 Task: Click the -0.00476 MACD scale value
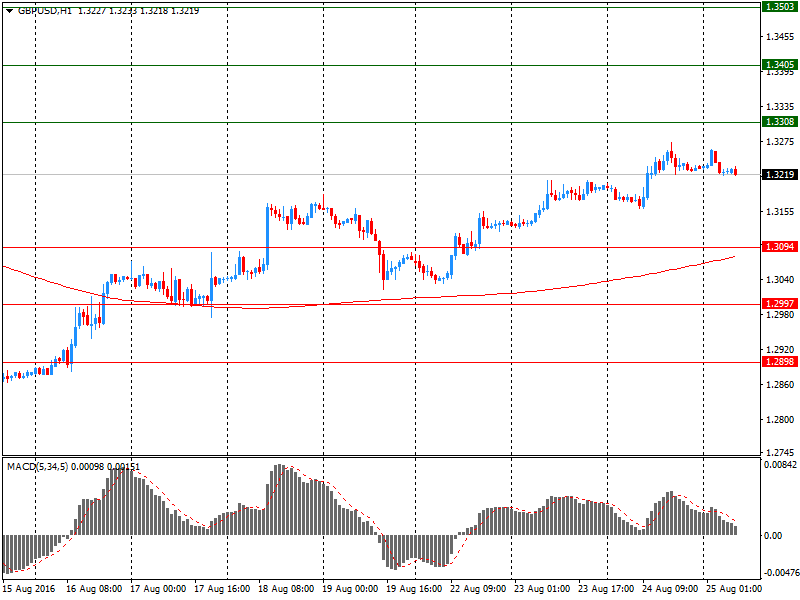click(781, 572)
